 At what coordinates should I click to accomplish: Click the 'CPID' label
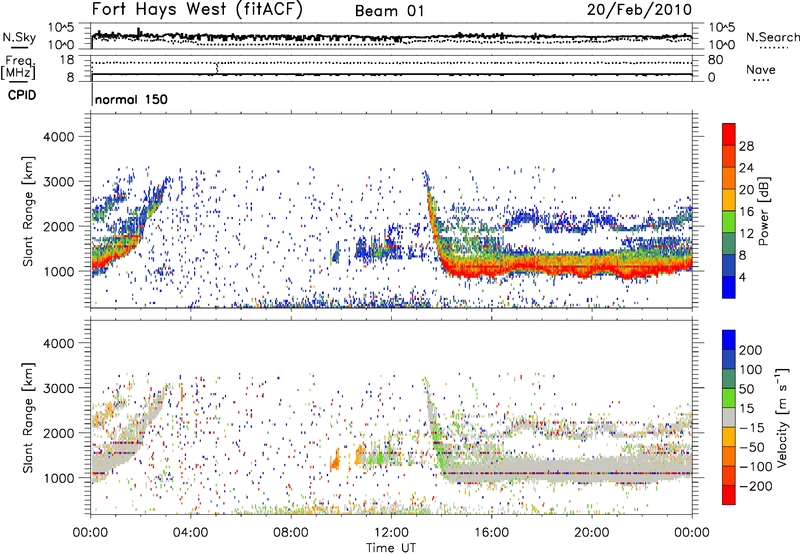[x=22, y=95]
